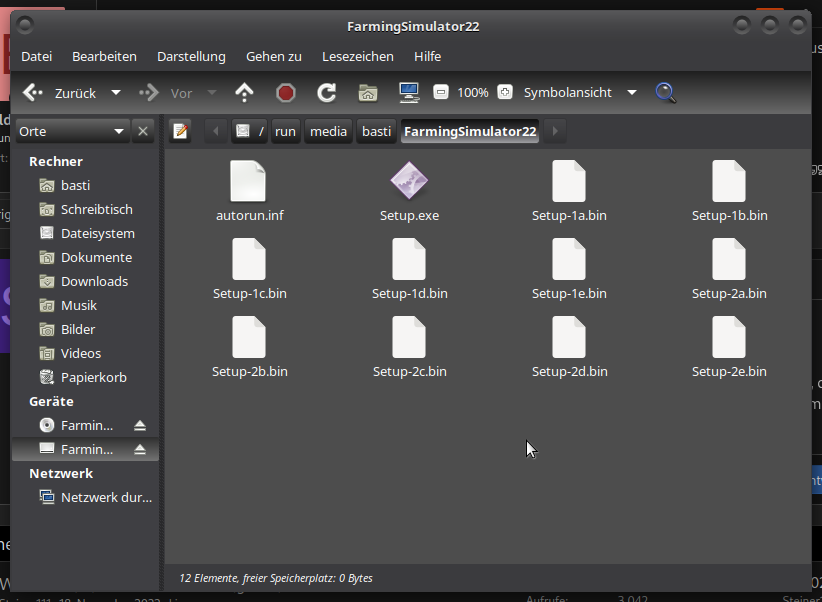Screen dimensions: 822x602
Task: Eject the highlighted Farmin... drive
Action: pyautogui.click(x=139, y=449)
